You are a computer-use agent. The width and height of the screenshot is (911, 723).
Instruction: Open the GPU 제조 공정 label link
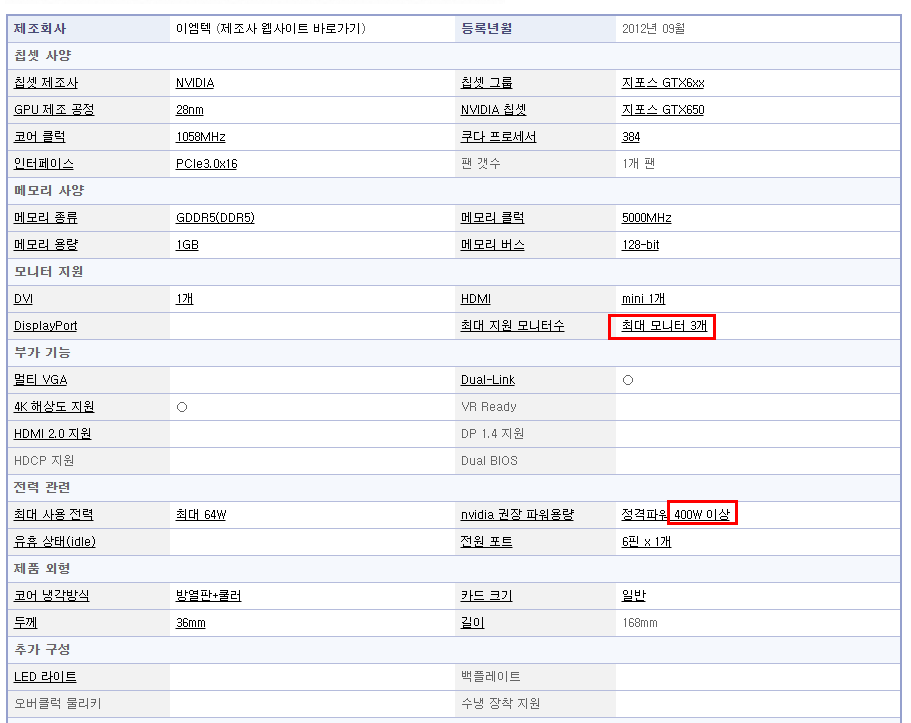pyautogui.click(x=54, y=110)
